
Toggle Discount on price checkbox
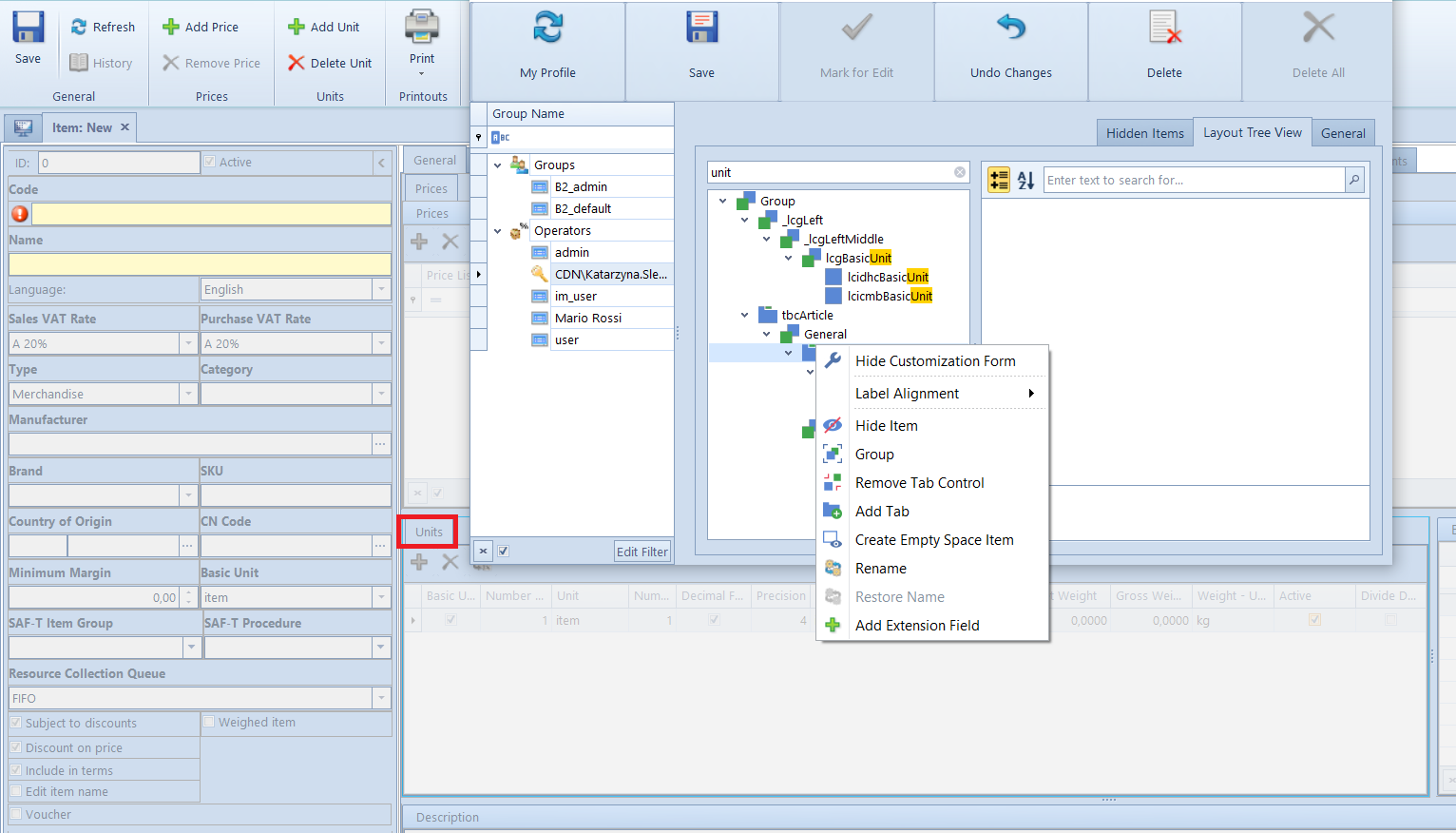tap(16, 747)
